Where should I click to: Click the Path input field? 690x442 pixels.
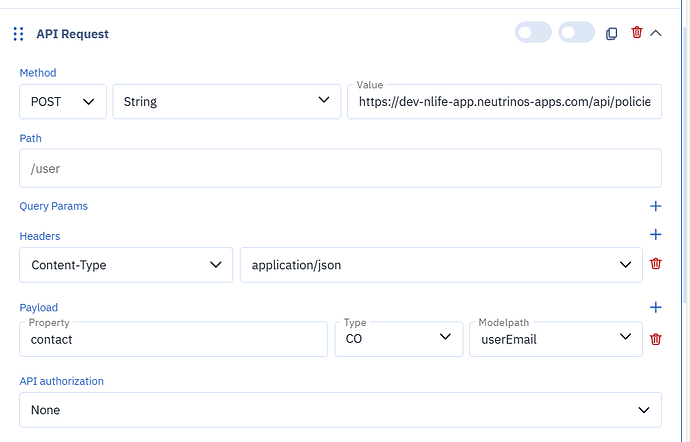tap(341, 168)
